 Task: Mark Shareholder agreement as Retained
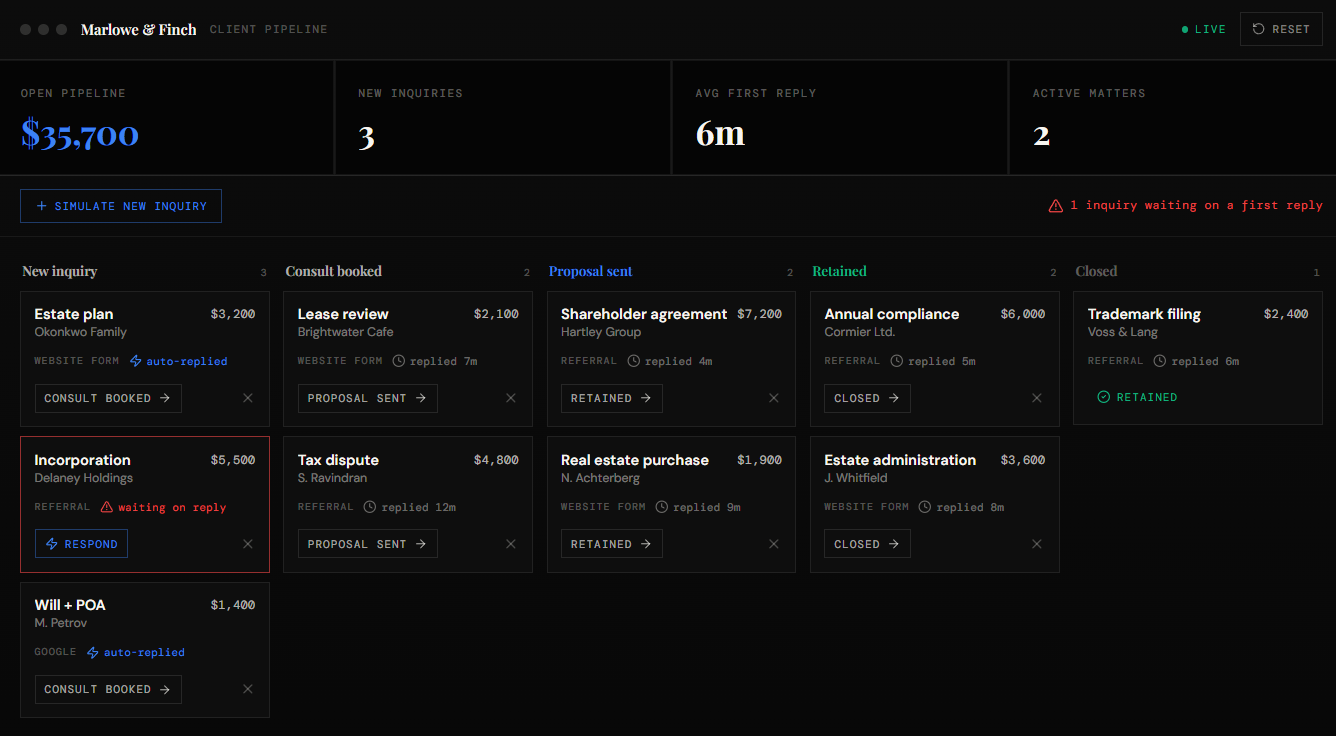[611, 398]
